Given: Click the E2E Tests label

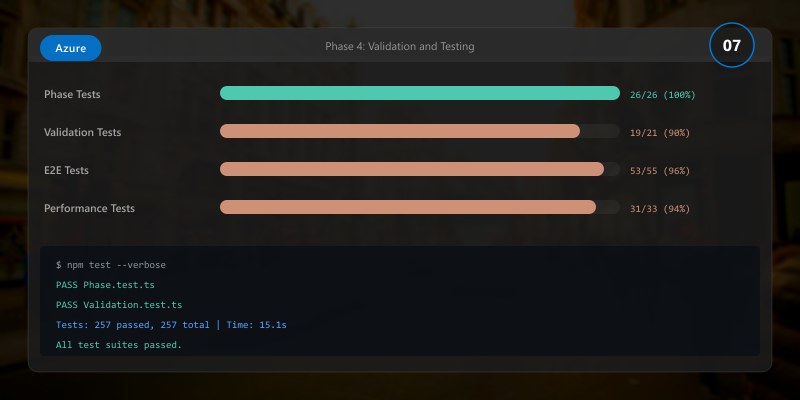Looking at the screenshot, I should [66, 170].
